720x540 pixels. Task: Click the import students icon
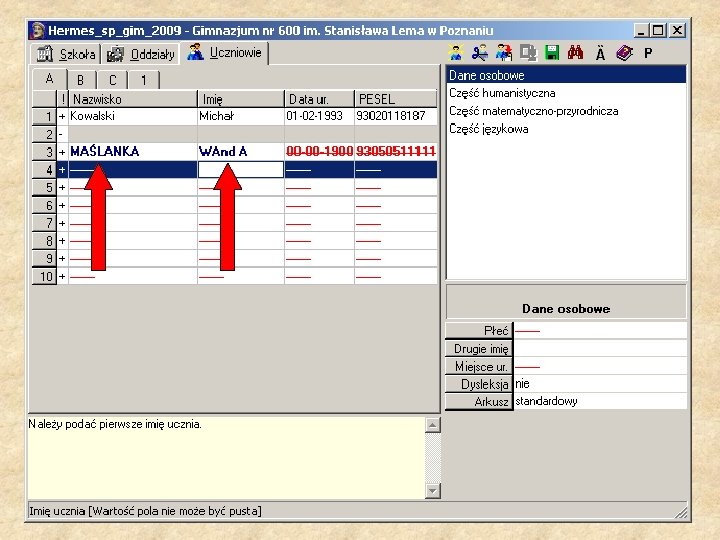(504, 53)
